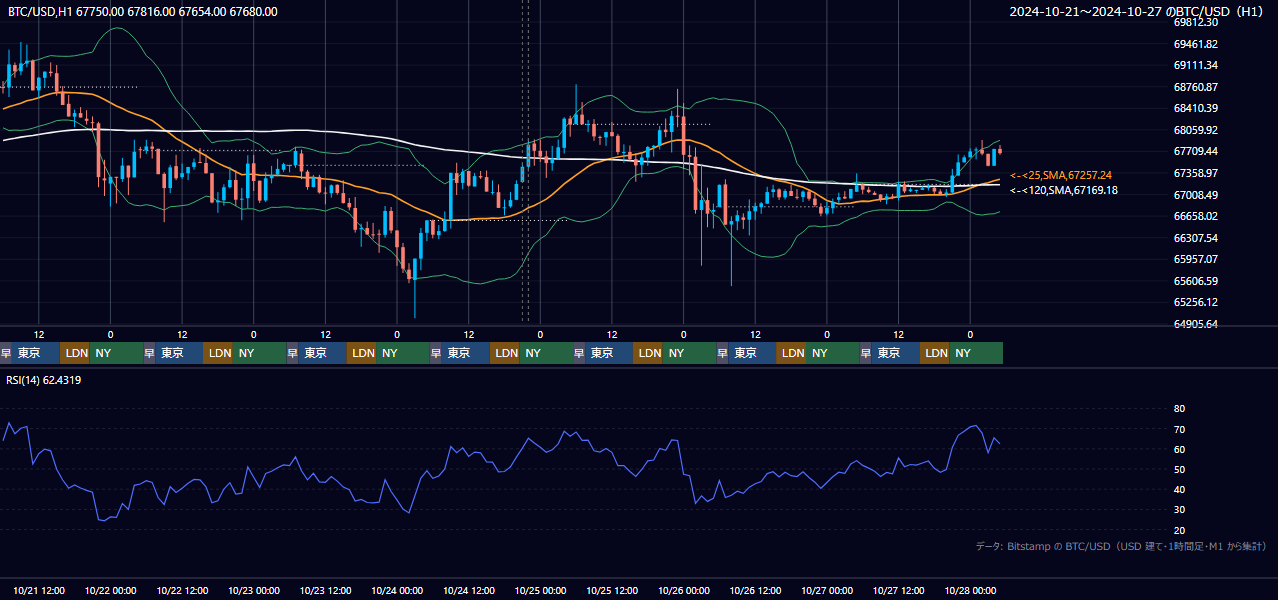This screenshot has height=600, width=1278.
Task: Click price axis label 69461.82
Action: point(1195,44)
